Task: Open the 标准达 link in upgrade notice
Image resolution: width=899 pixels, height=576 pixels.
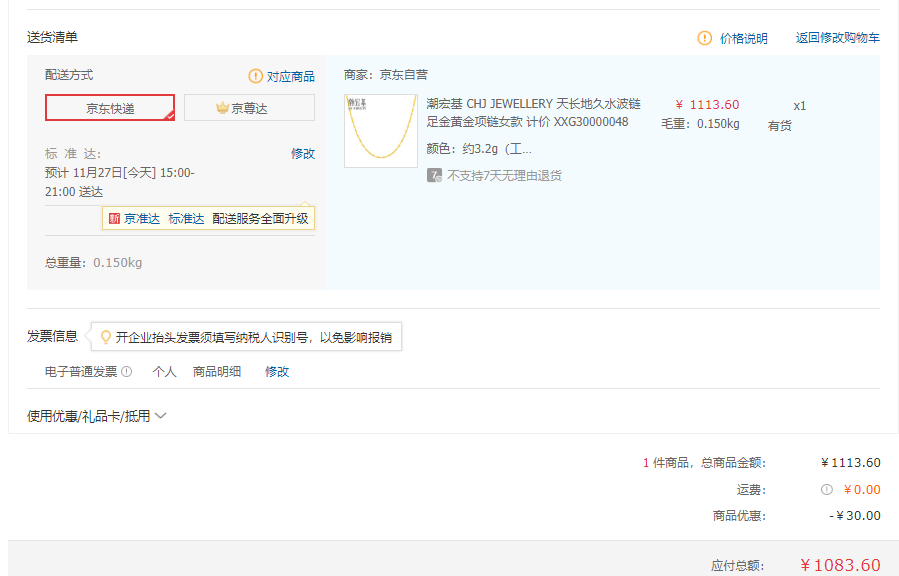Action: coord(186,218)
